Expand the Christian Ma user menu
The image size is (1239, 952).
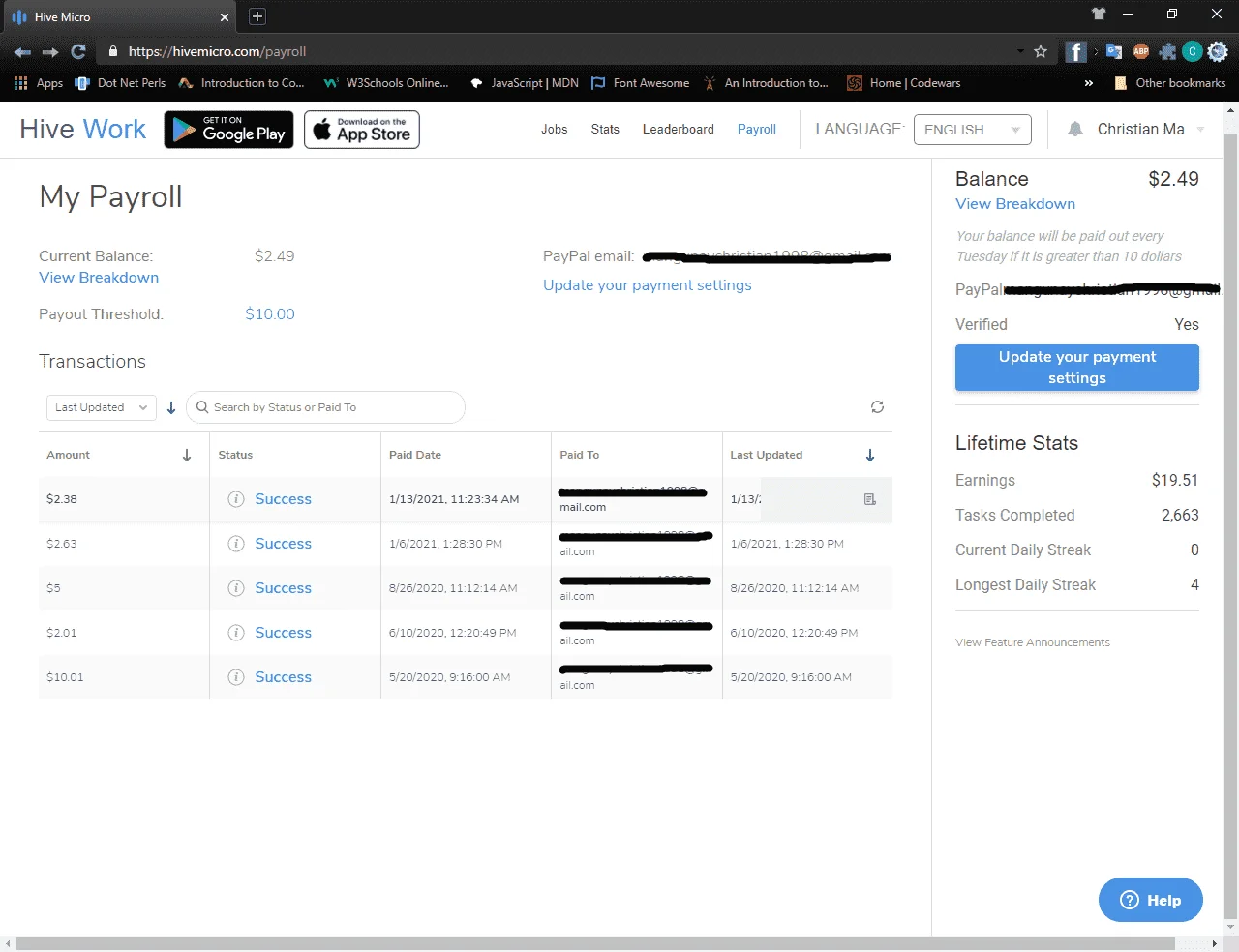[x=1151, y=130]
